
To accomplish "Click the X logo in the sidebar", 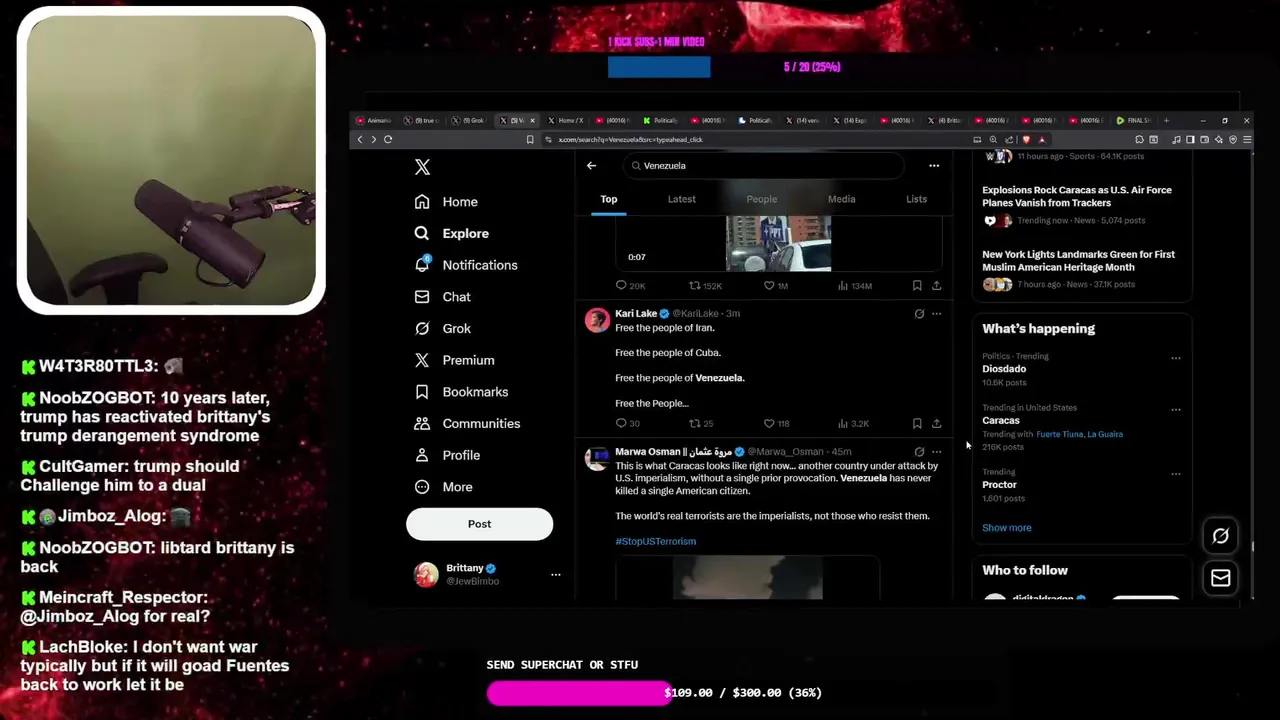I will tap(422, 168).
